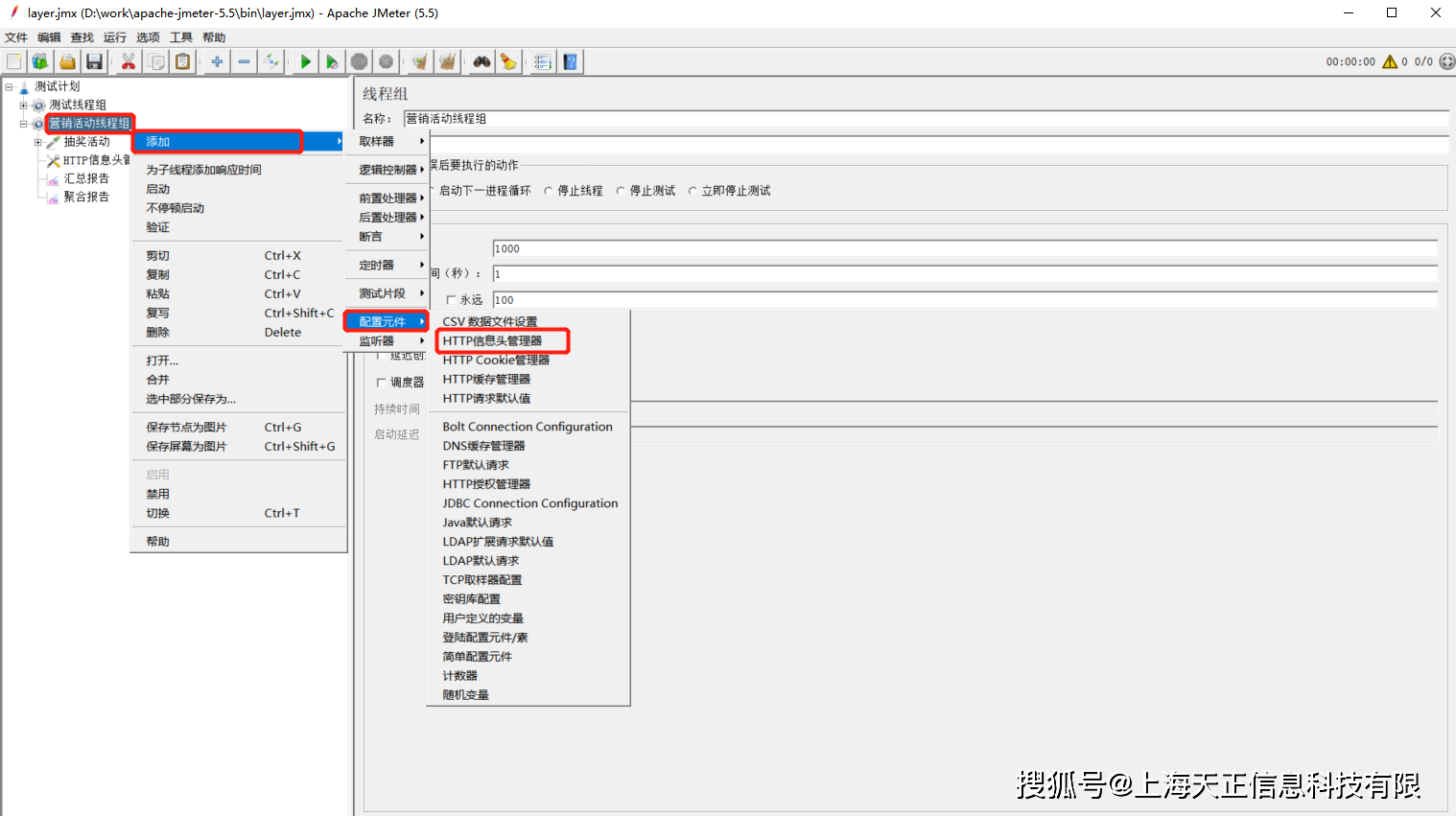The height and width of the screenshot is (816, 1456).
Task: Choose HTTP Cookie管理器 menu entry
Action: click(496, 361)
